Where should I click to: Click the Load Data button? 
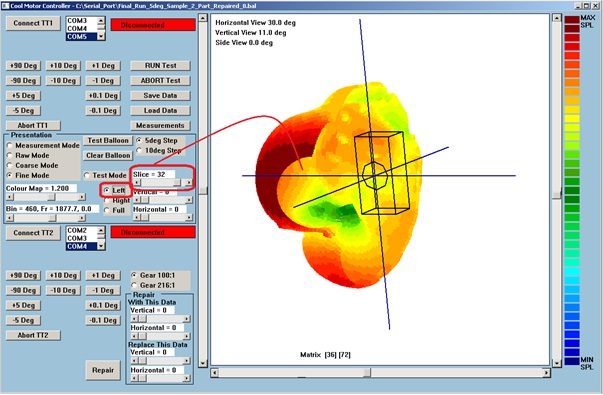click(160, 110)
